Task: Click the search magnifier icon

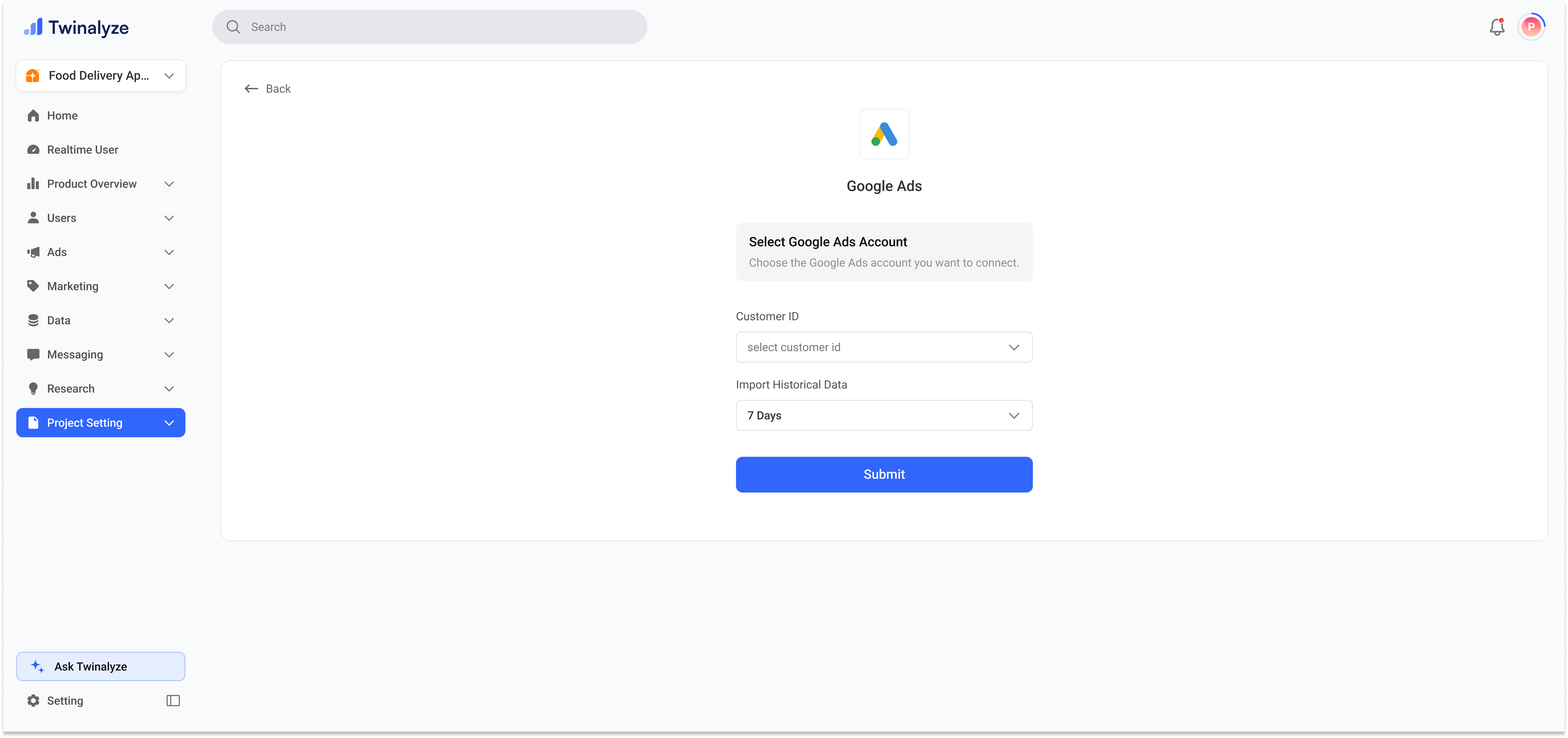Action: [233, 27]
